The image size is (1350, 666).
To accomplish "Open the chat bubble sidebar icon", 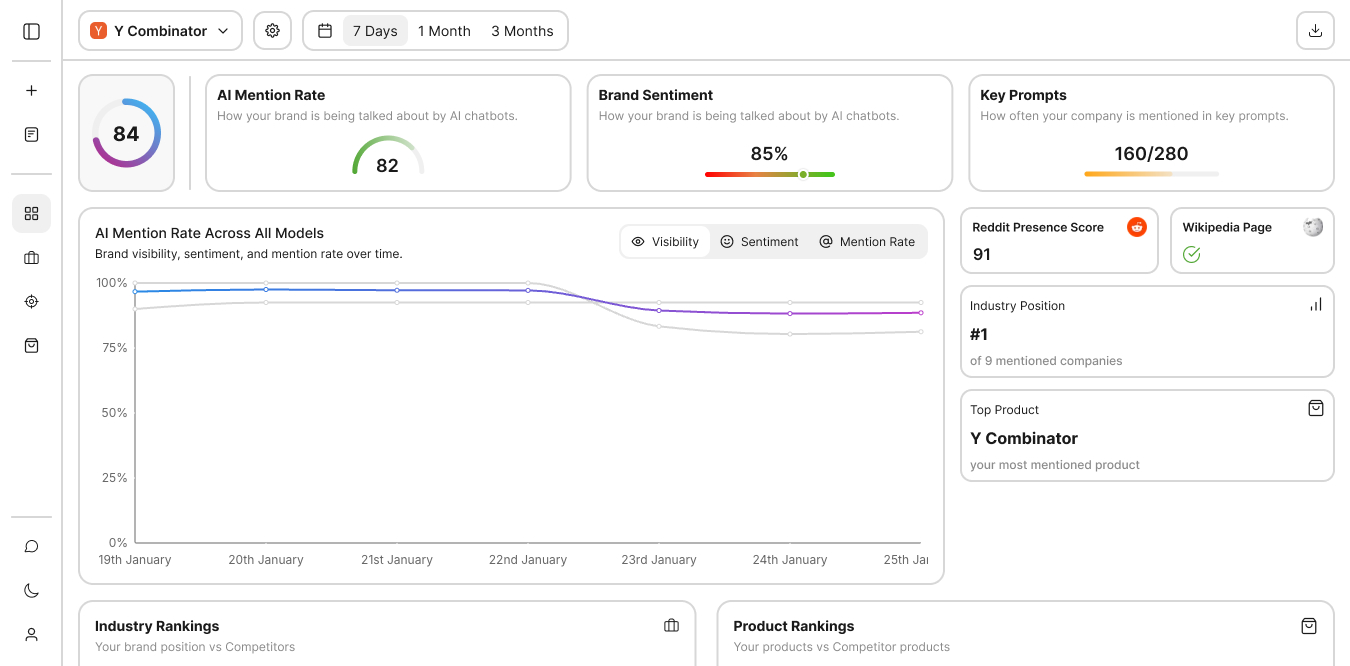I will 31,546.
